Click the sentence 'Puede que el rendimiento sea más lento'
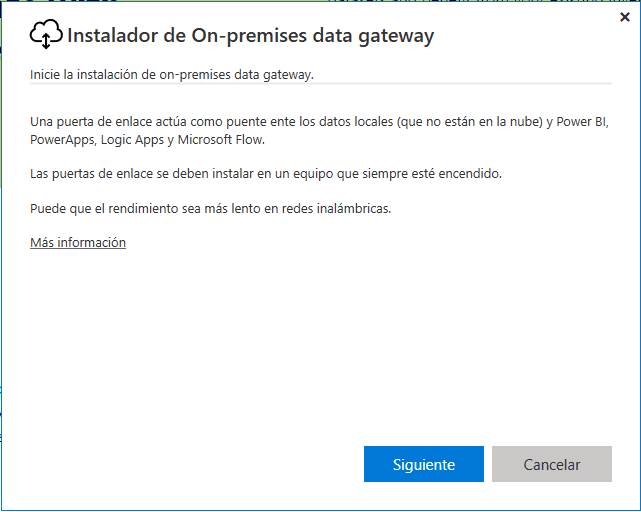Viewport: 641px width, 512px height. click(x=211, y=209)
